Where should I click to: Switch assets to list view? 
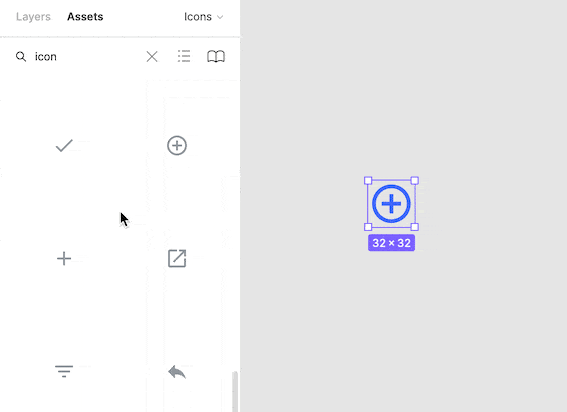pyautogui.click(x=184, y=56)
